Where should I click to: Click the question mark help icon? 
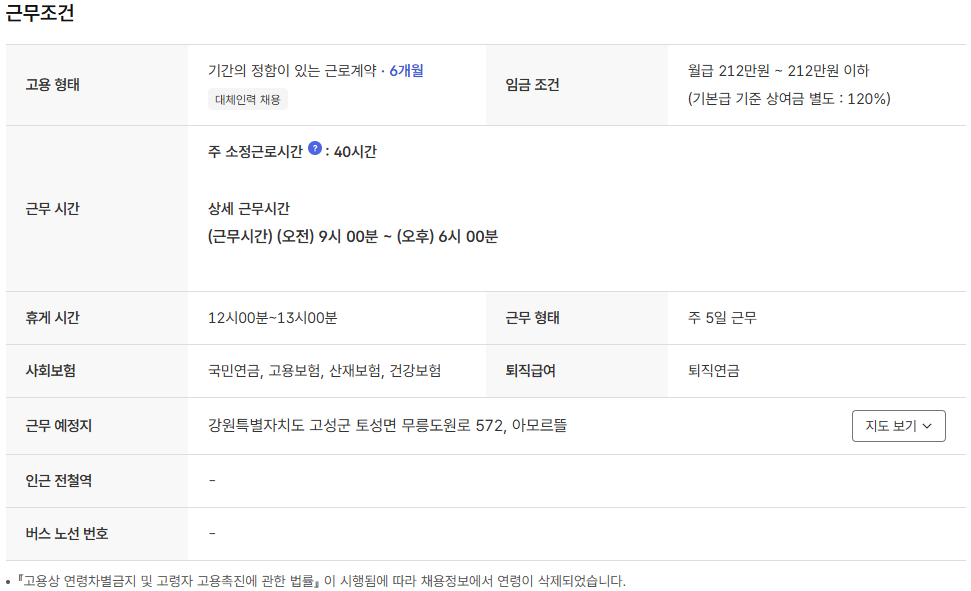[x=315, y=148]
